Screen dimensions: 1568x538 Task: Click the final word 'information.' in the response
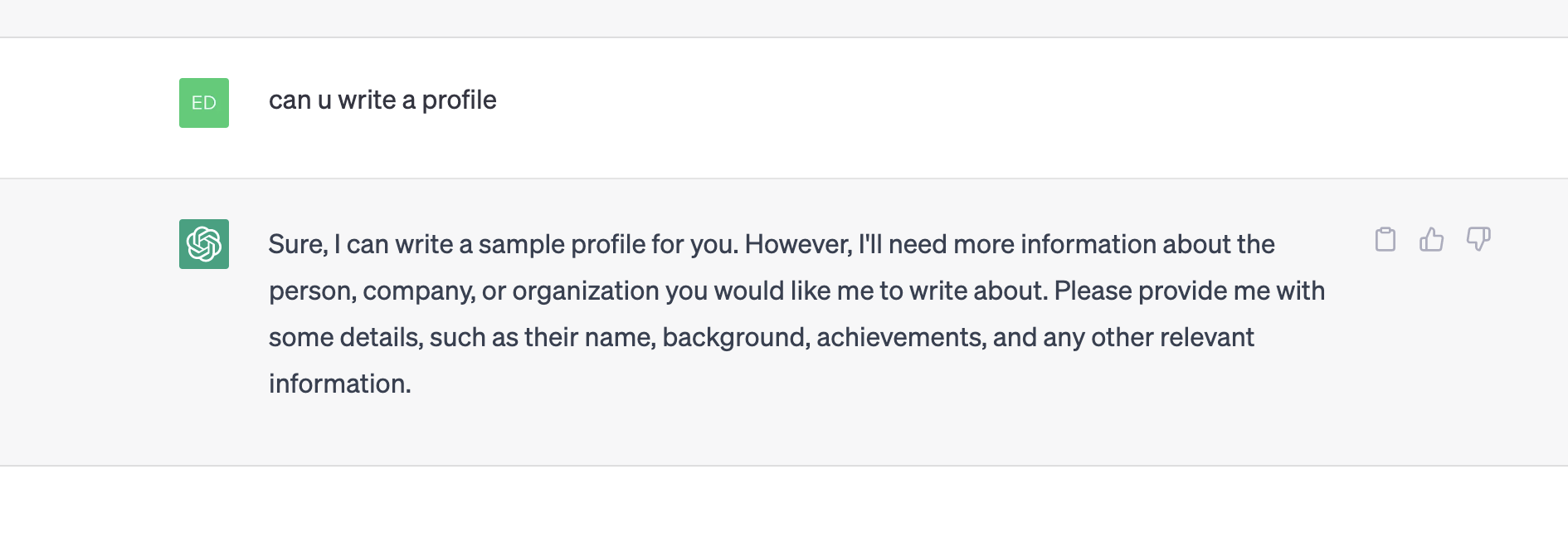pyautogui.click(x=340, y=384)
